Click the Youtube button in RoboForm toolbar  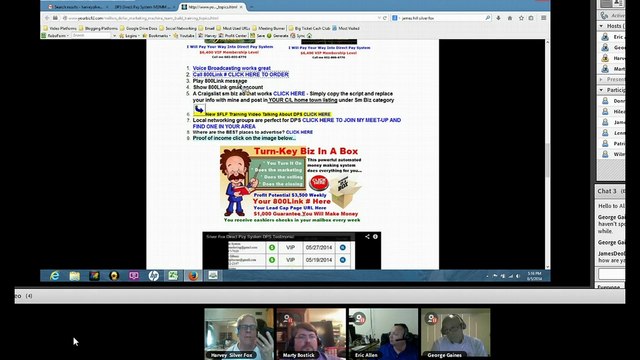(x=184, y=36)
